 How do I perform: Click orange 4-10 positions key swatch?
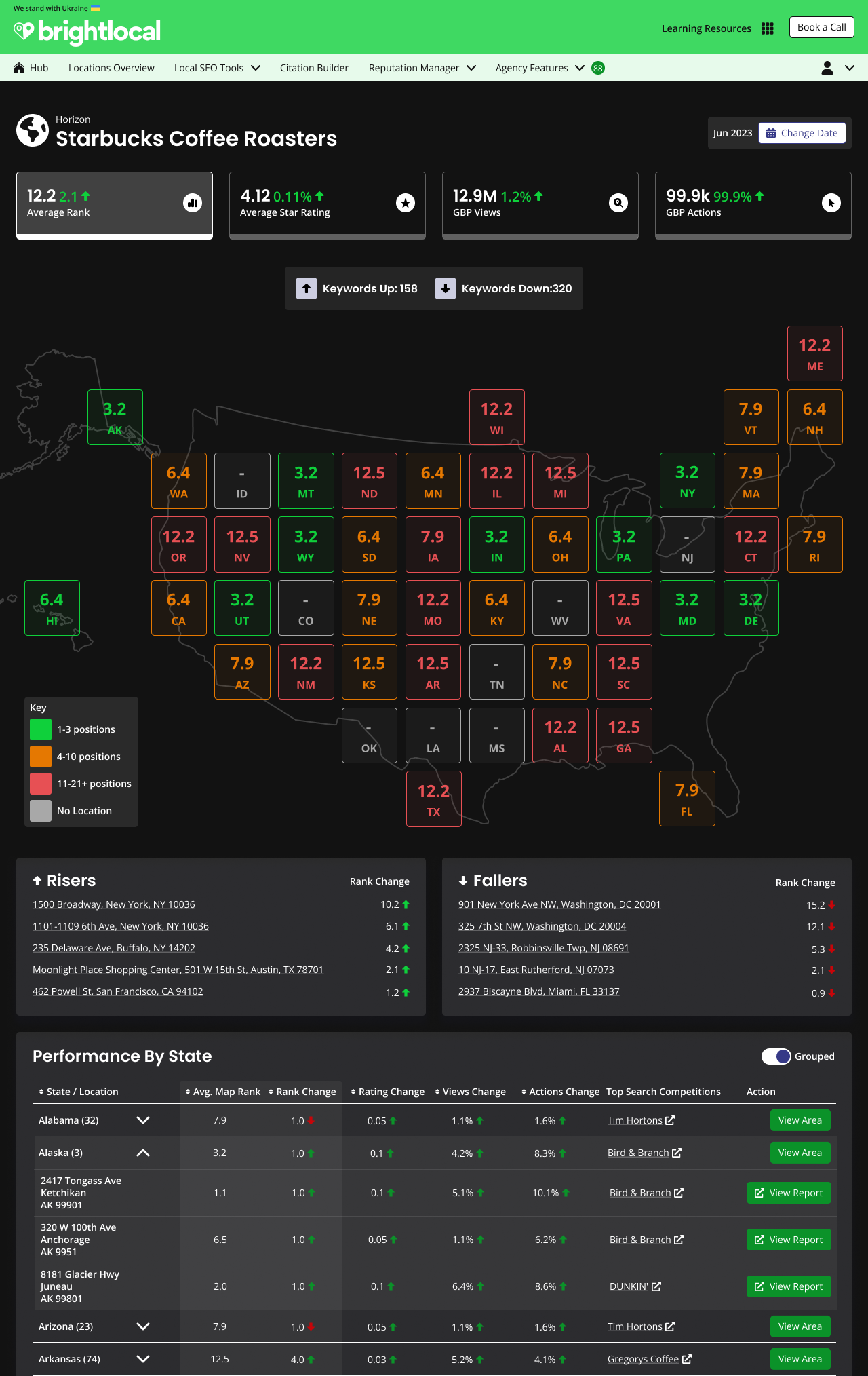coord(41,757)
